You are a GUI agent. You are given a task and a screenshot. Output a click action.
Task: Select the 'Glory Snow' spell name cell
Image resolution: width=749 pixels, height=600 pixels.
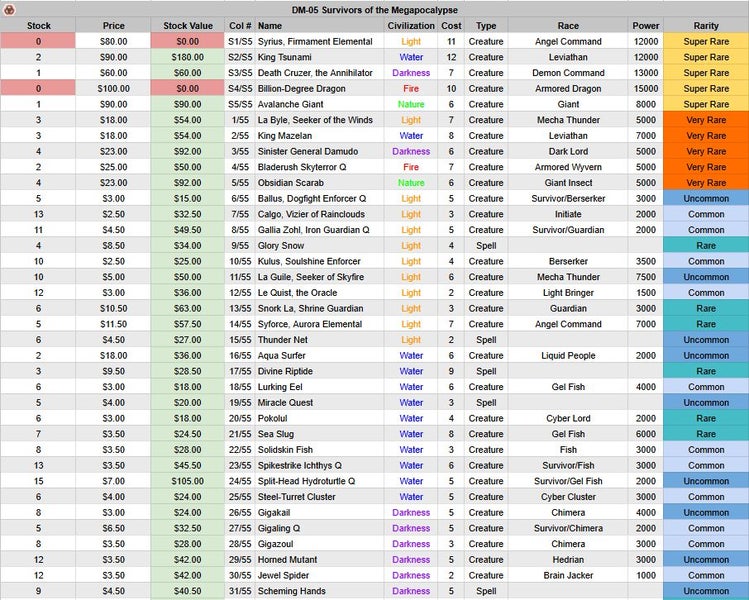point(320,246)
